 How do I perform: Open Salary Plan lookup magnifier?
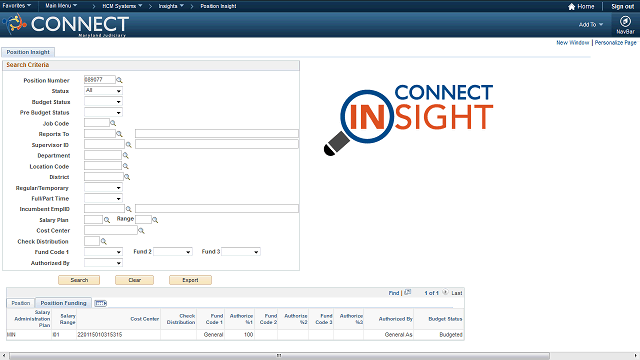(x=107, y=220)
